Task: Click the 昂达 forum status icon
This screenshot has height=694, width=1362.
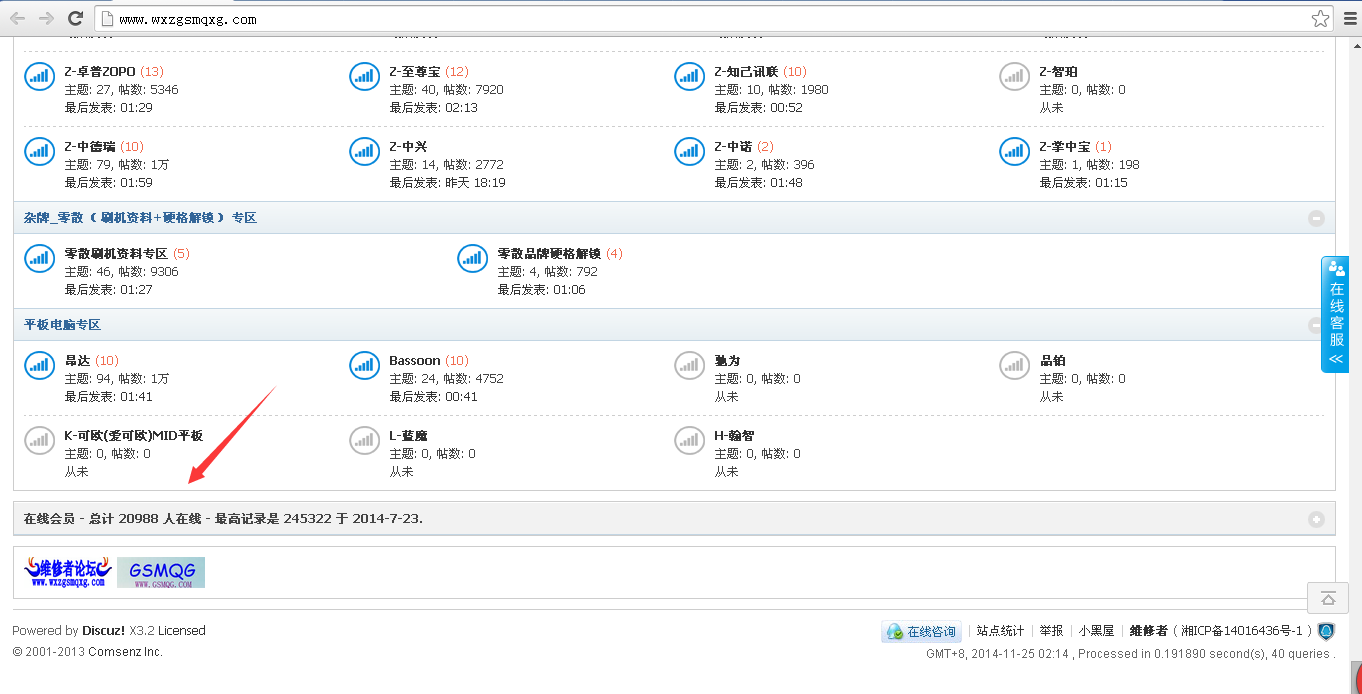Action: 39,365
